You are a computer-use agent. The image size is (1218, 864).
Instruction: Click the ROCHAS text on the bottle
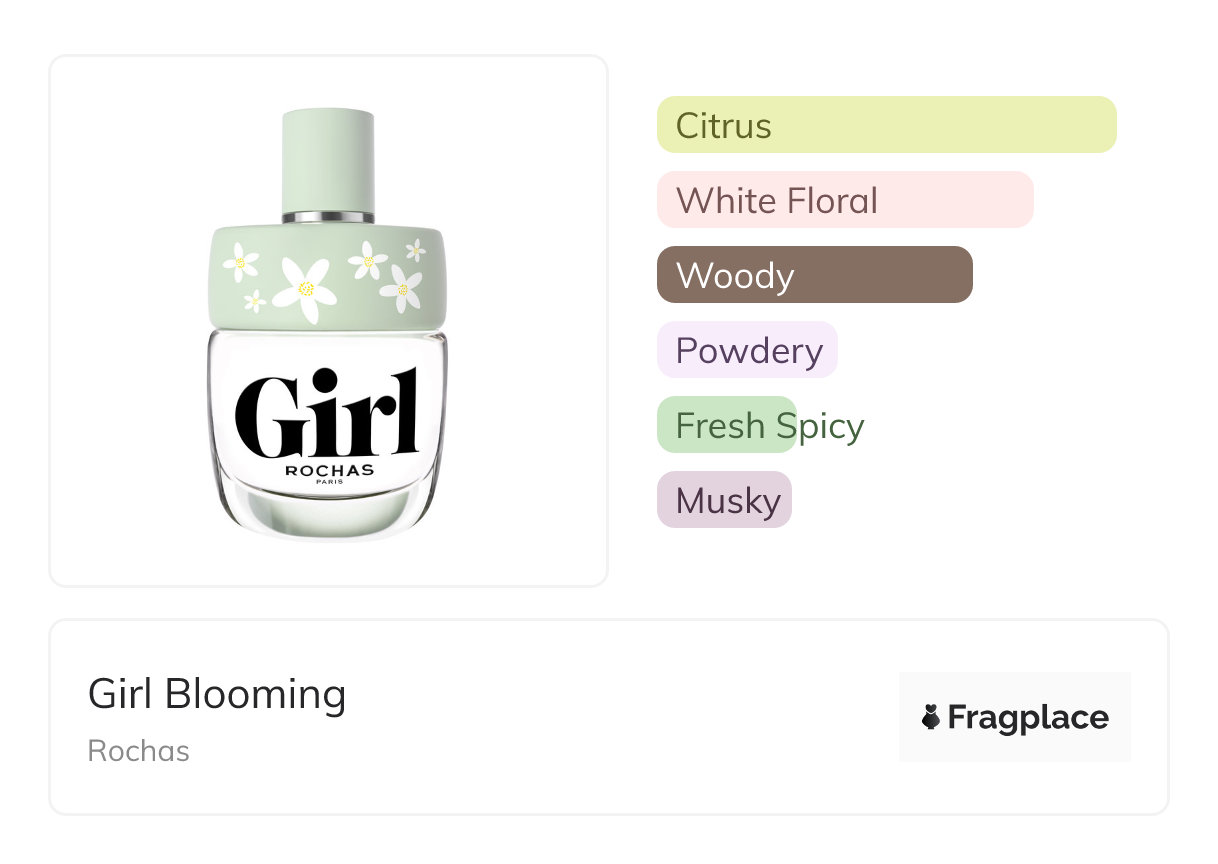point(329,470)
